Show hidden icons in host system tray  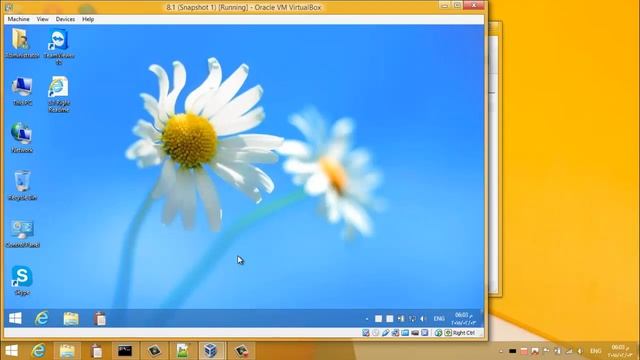coord(501,351)
